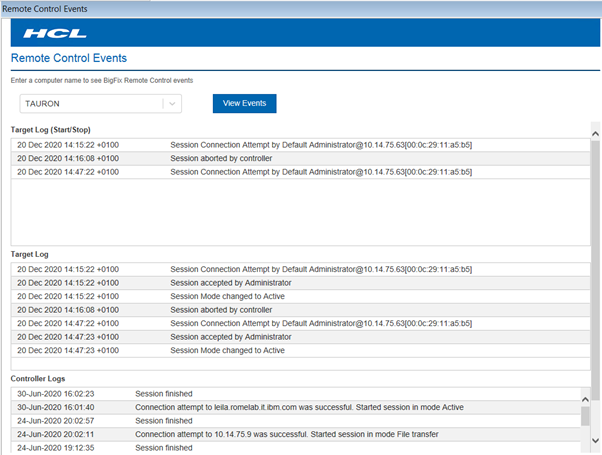Select connection attempt to 10.14.75.9 File transfer entry
This screenshot has width=602, height=455.
tap(287, 434)
